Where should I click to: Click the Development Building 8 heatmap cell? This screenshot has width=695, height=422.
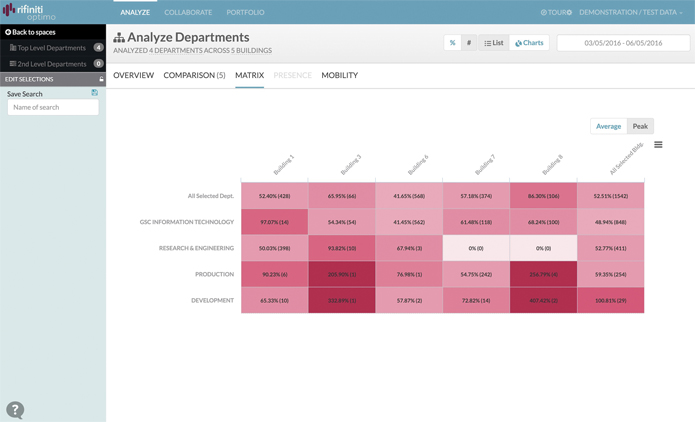(x=543, y=301)
